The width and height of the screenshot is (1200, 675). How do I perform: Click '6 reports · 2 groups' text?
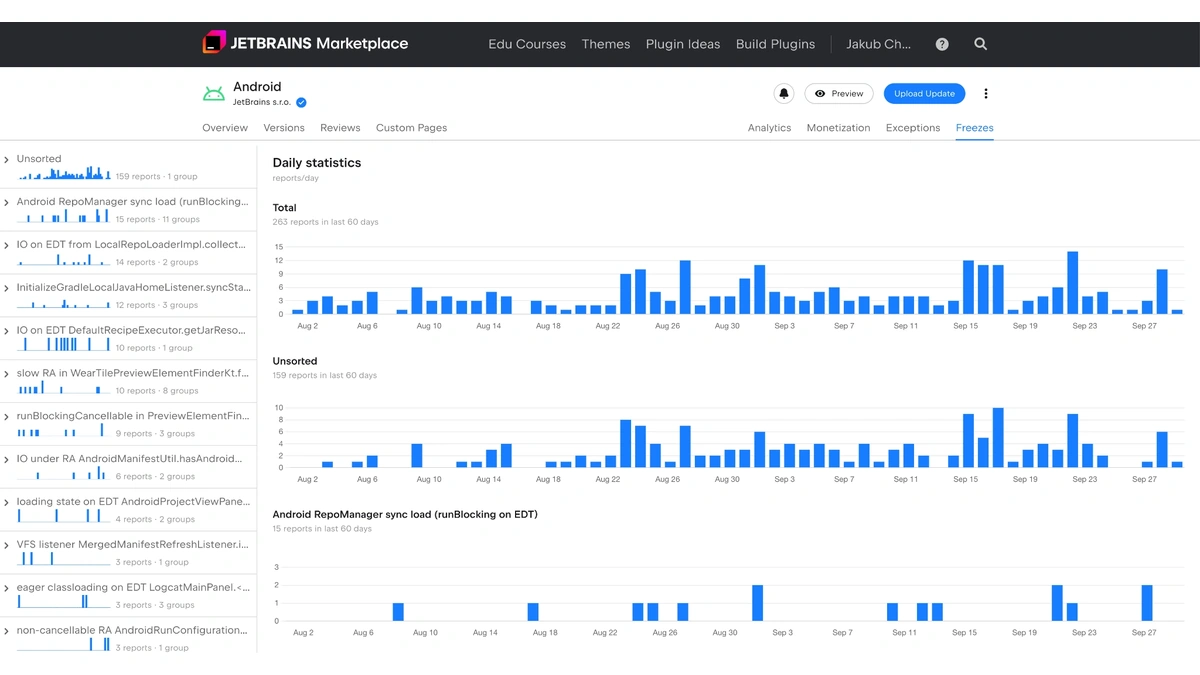pyautogui.click(x=154, y=477)
